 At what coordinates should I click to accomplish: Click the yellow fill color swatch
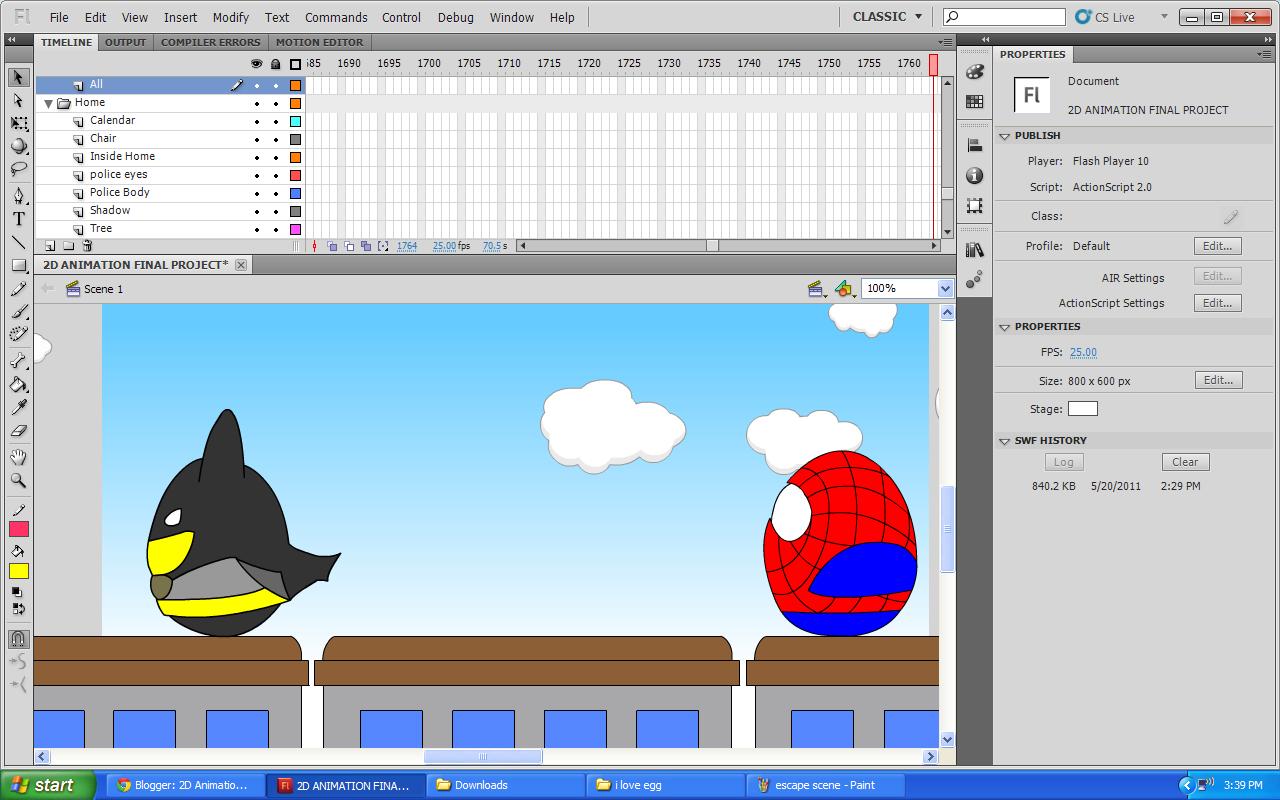pos(19,571)
